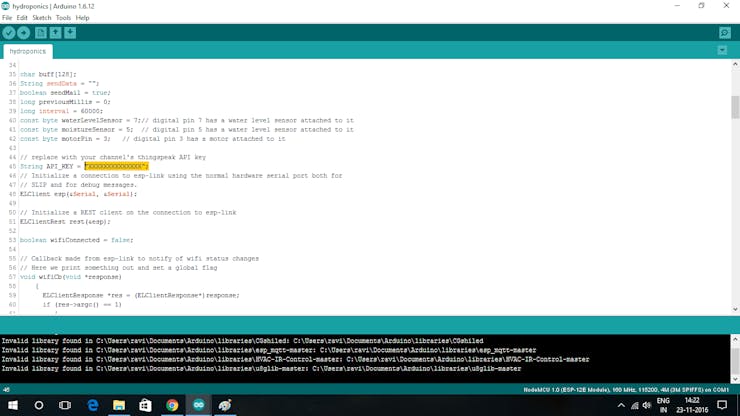Open the Windows Start menu
The image size is (740, 416).
(x=13, y=405)
